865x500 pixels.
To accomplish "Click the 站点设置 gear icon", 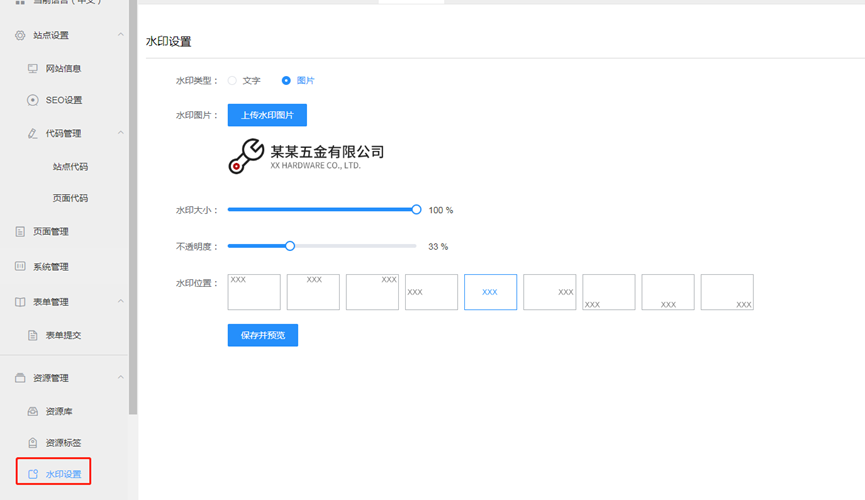I will [x=20, y=35].
